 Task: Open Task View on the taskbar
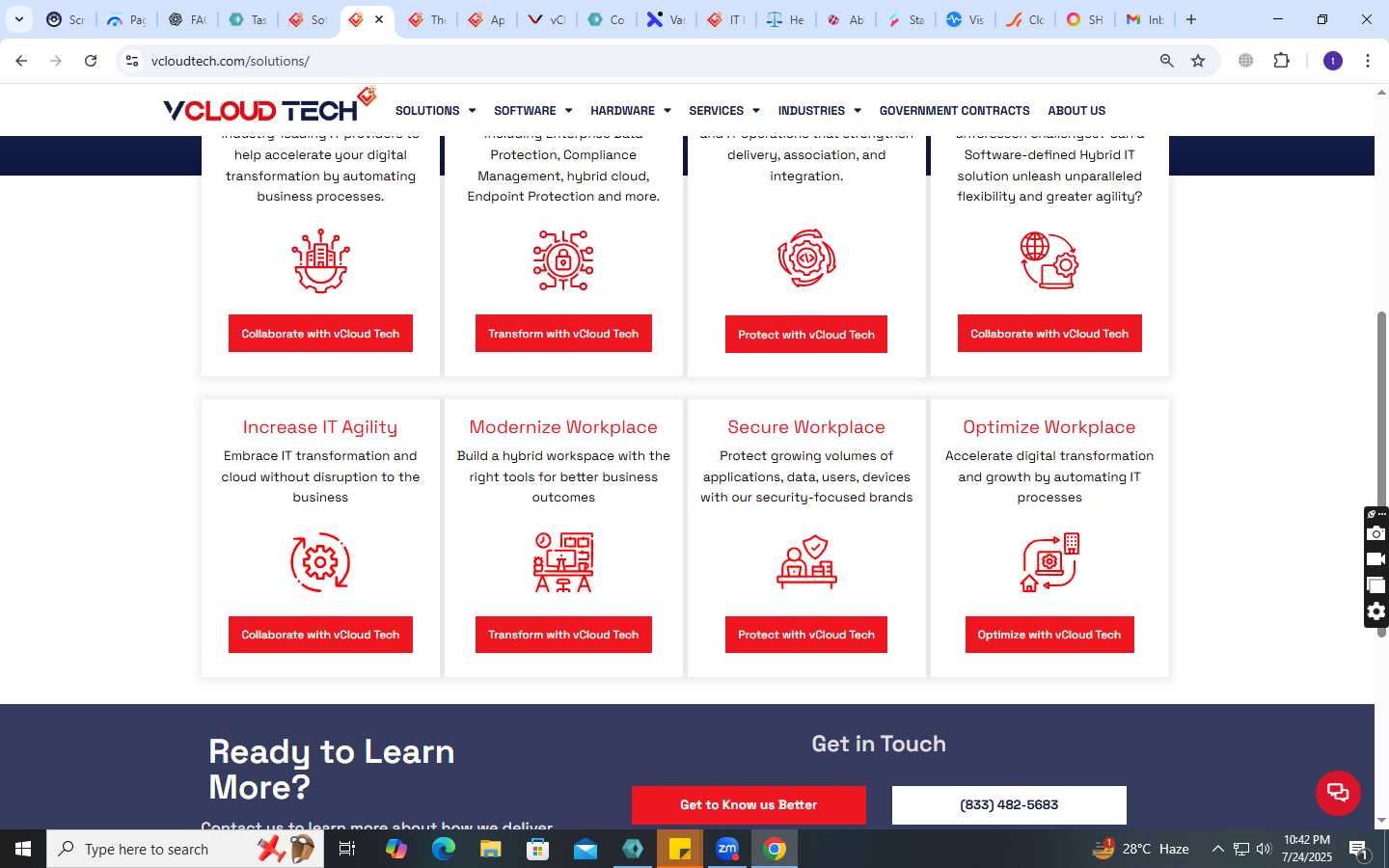[347, 849]
